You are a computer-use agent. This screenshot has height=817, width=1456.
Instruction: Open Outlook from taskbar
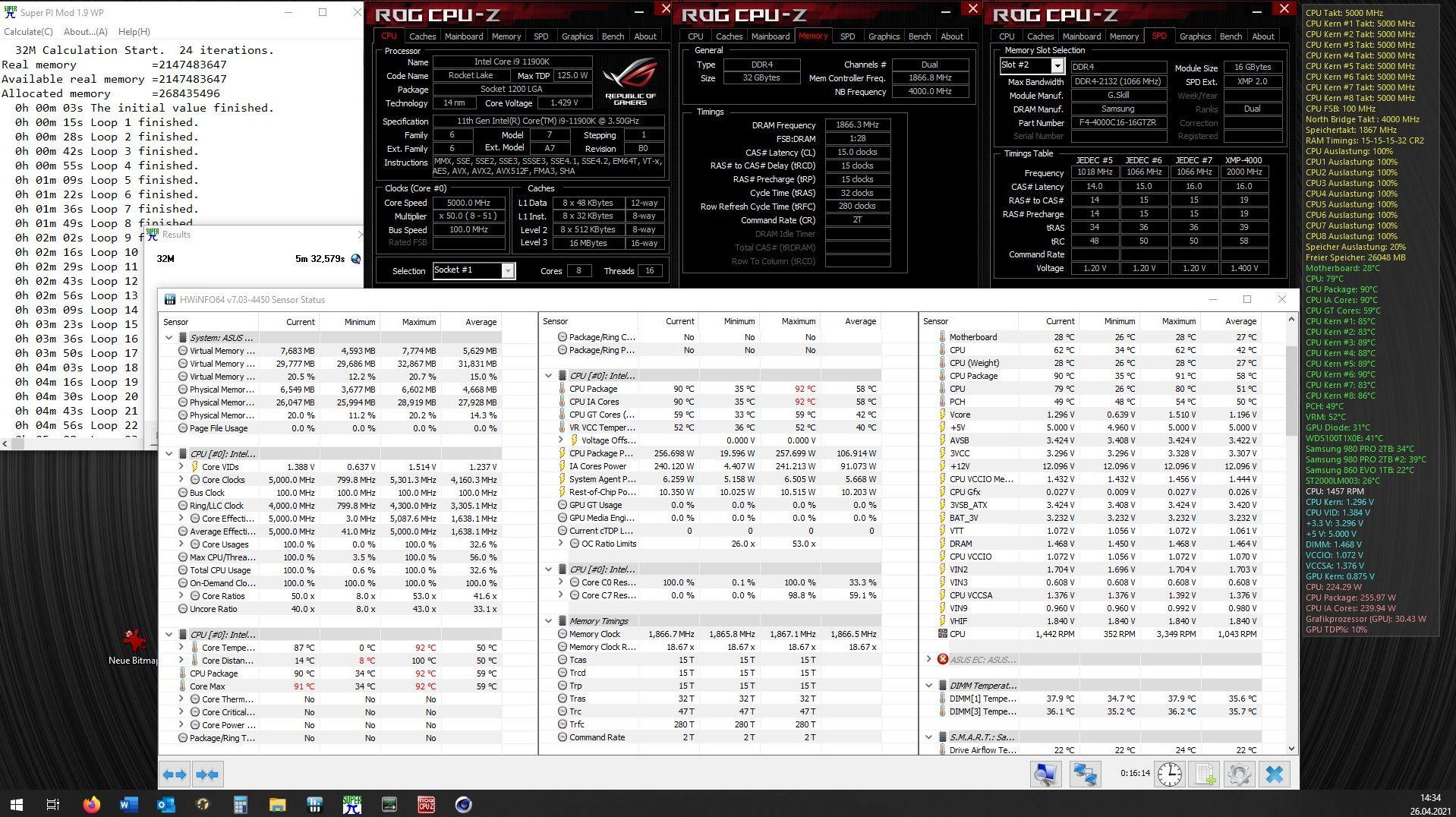(x=165, y=804)
